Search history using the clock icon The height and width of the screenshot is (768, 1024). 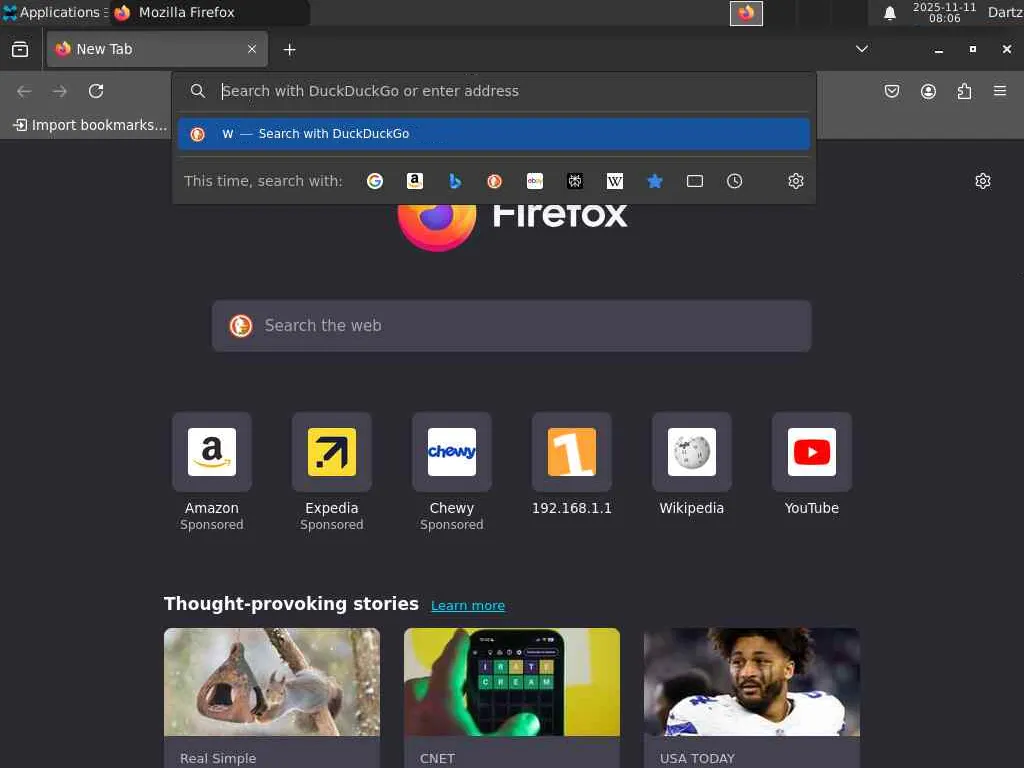[x=735, y=181]
